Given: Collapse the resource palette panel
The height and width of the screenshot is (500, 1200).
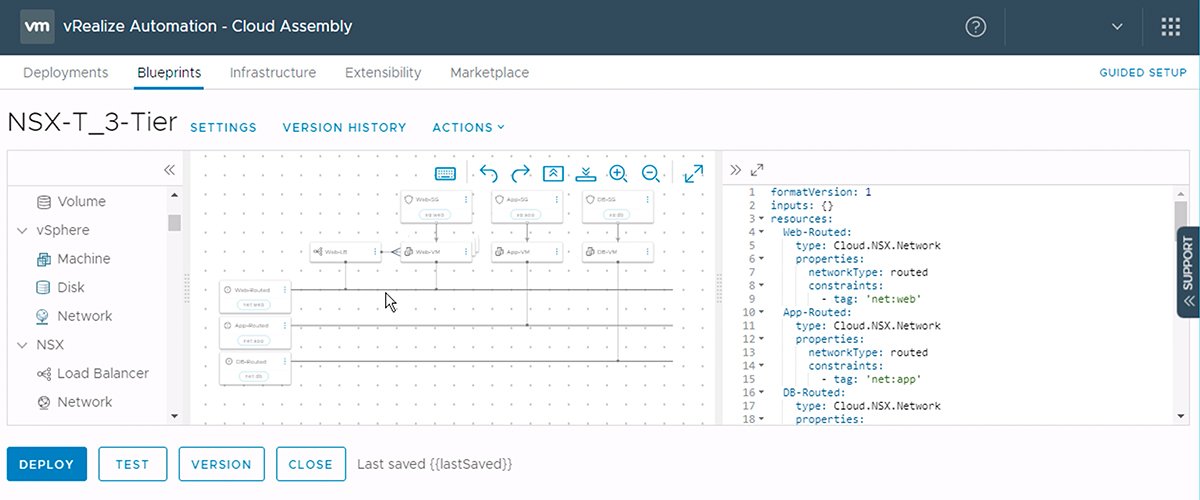Looking at the screenshot, I should [x=170, y=170].
